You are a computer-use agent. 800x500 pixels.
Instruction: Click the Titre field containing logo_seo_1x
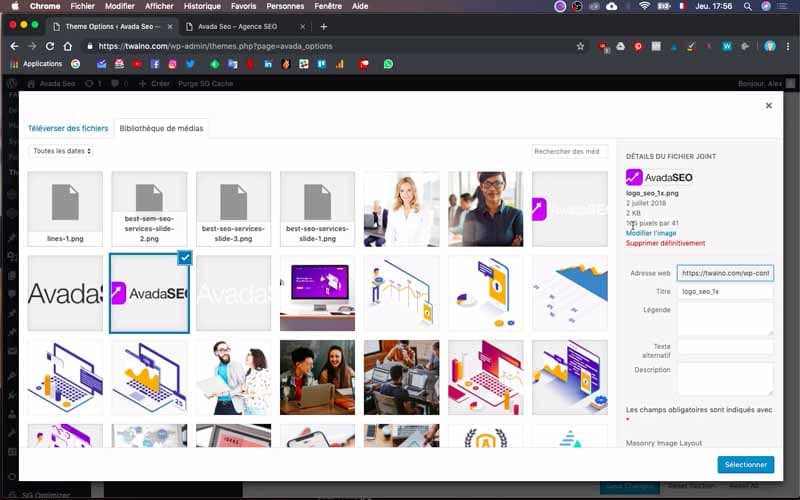725,291
